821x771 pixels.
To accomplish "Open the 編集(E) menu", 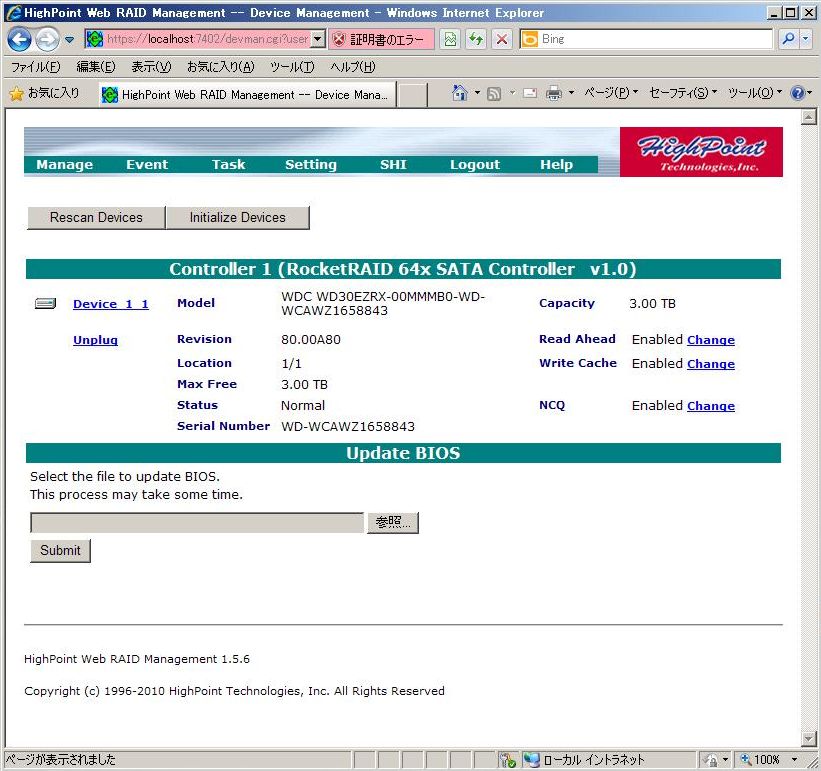I will pyautogui.click(x=95, y=67).
